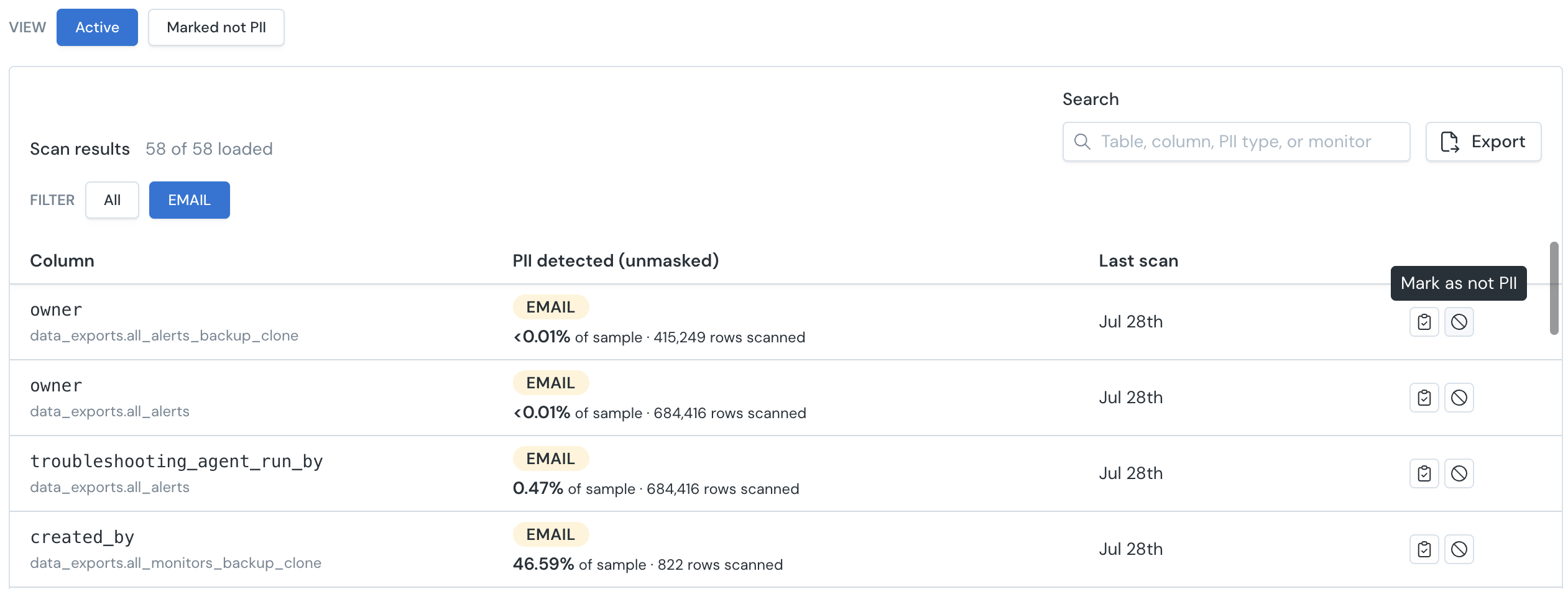The width and height of the screenshot is (1568, 589).
Task: Click clipboard icon for created_by row
Action: click(x=1424, y=549)
